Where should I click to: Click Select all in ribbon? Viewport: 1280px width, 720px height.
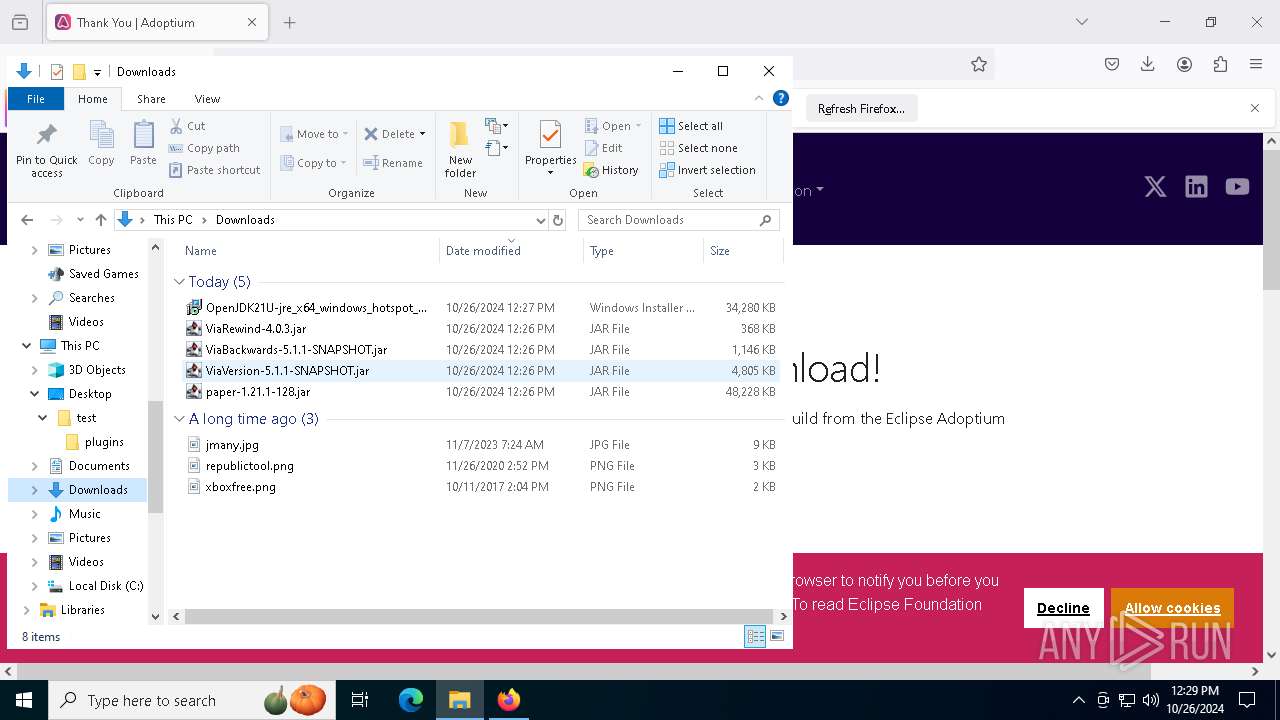691,126
